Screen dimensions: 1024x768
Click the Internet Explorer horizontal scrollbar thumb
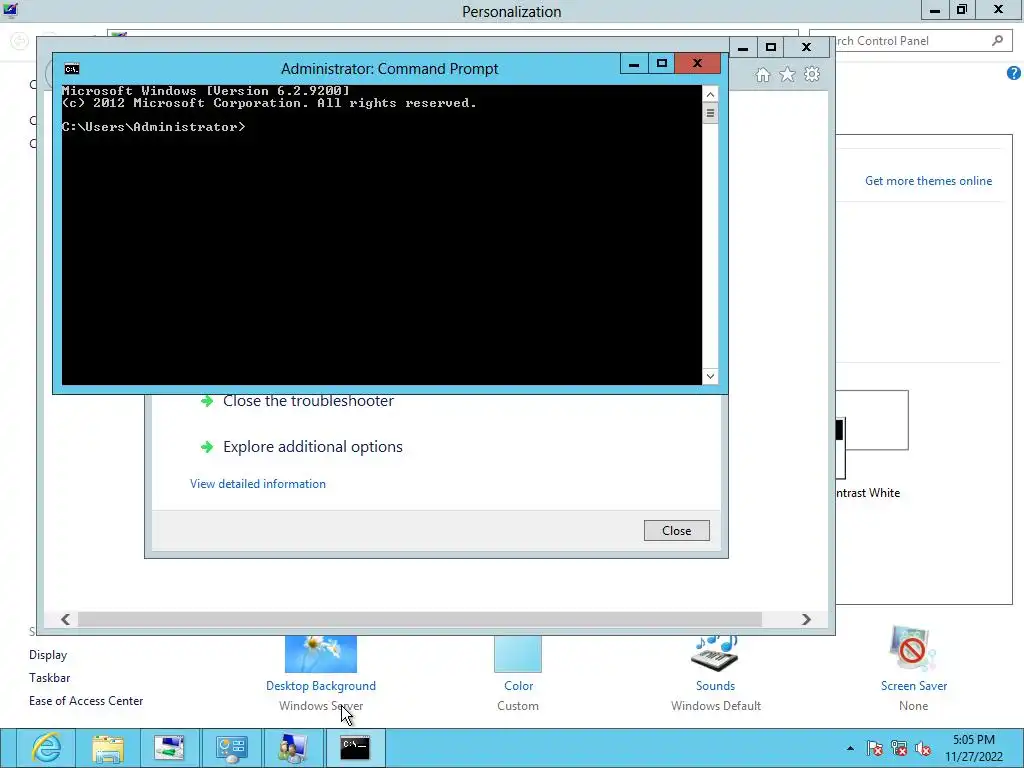(x=420, y=619)
